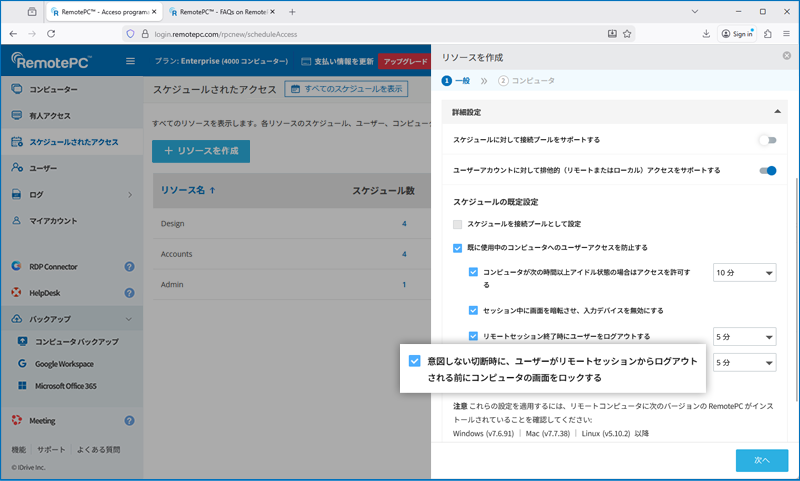
Task: Click the browser back arrow
Action: coord(13,34)
